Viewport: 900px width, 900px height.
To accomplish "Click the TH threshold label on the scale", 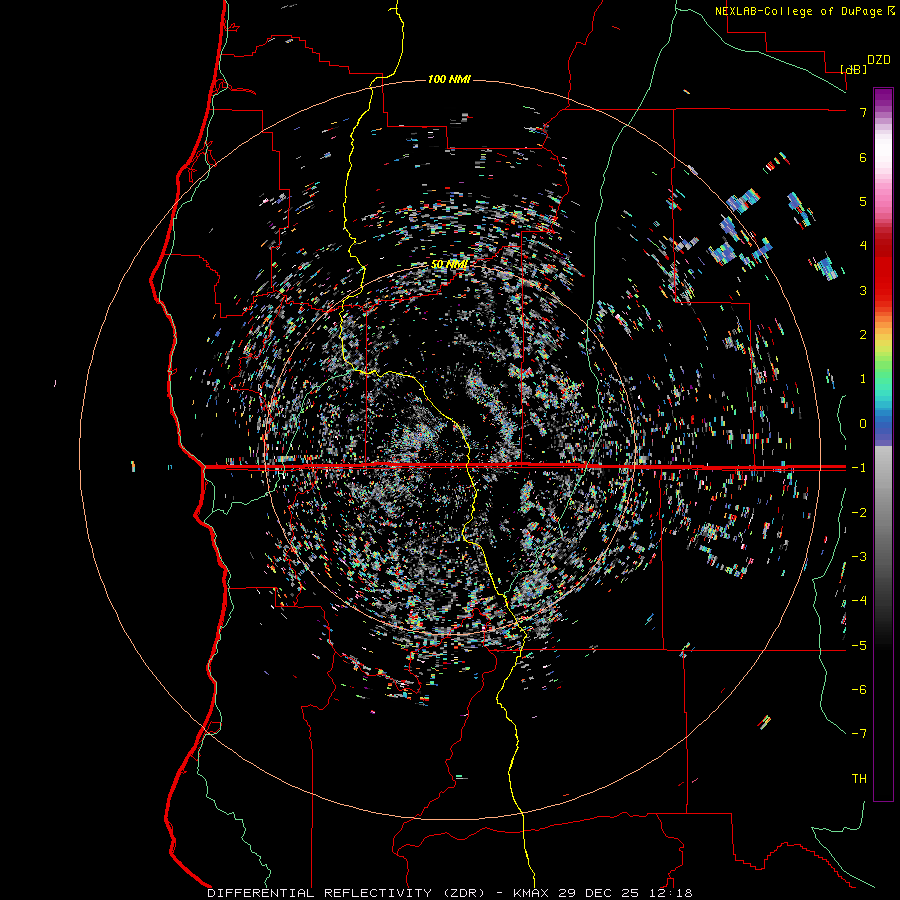I will (859, 779).
